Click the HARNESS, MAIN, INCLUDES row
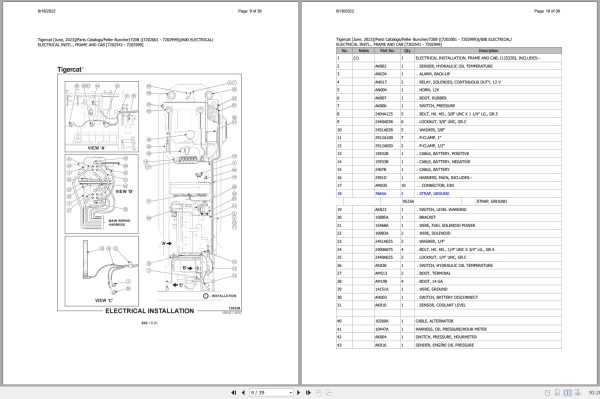Screen dimensions: 600x399 [x=449, y=178]
